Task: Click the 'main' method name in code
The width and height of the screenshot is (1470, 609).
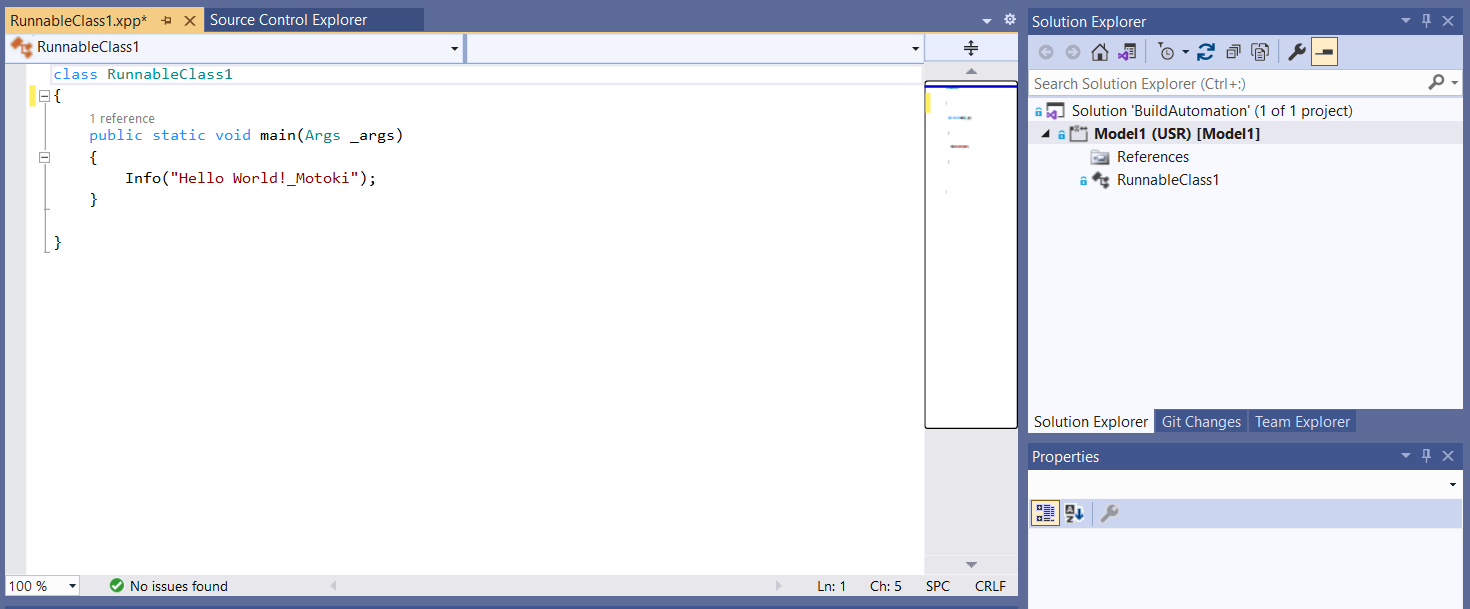Action: 278,135
